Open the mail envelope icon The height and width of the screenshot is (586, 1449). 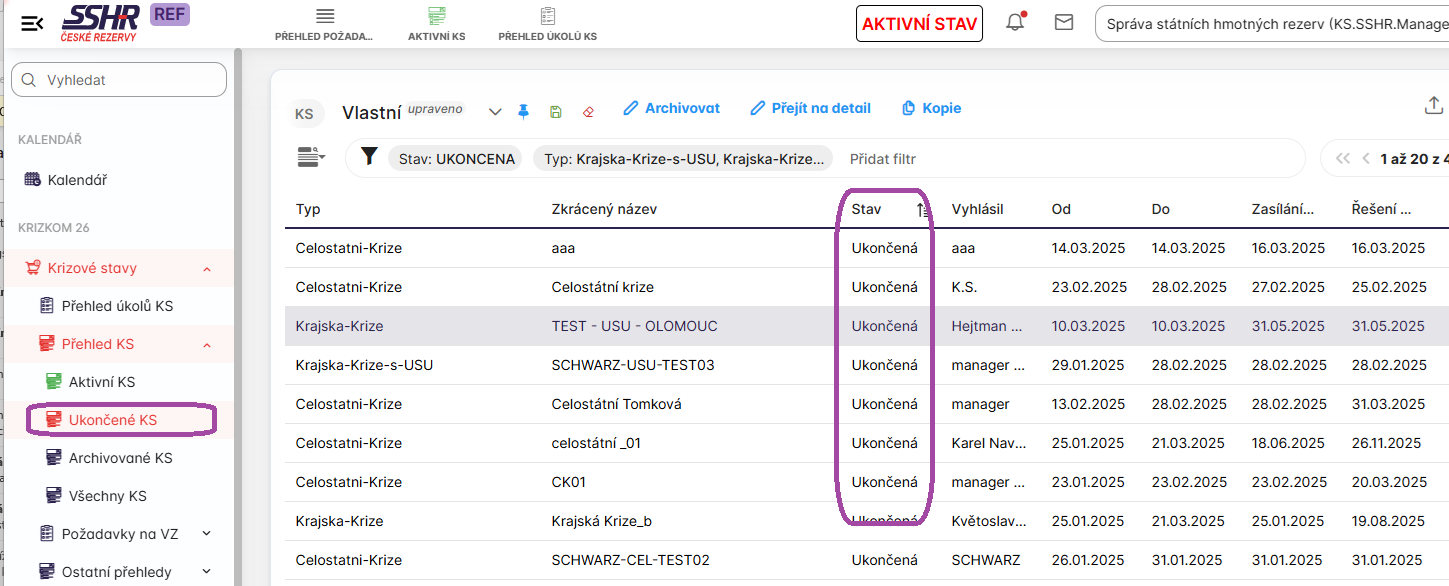pos(1064,22)
